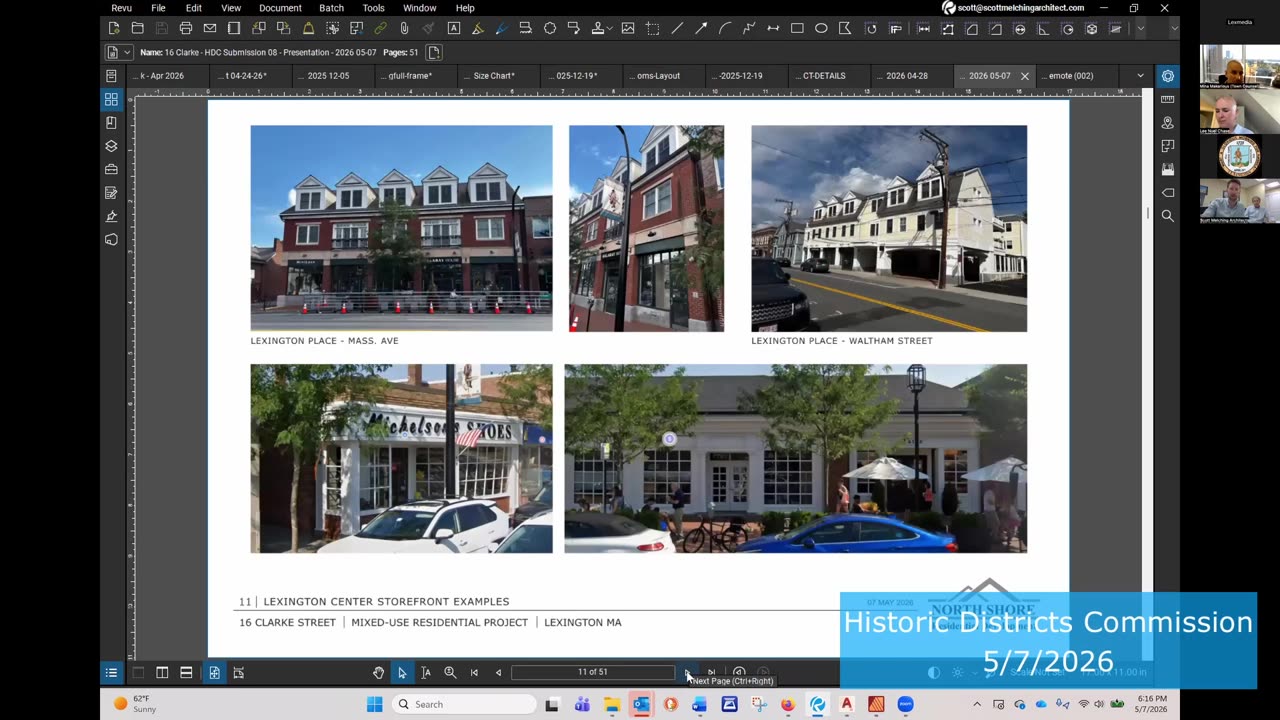This screenshot has width=1280, height=720.
Task: Jump to the last page
Action: pos(711,673)
